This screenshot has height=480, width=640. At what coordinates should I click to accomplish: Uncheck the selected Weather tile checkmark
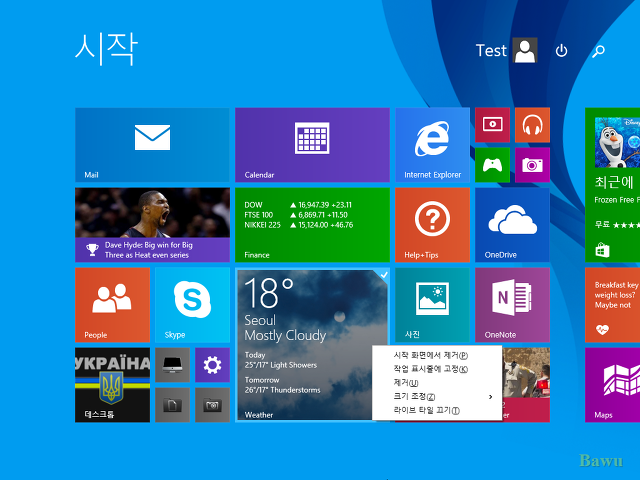[384, 275]
